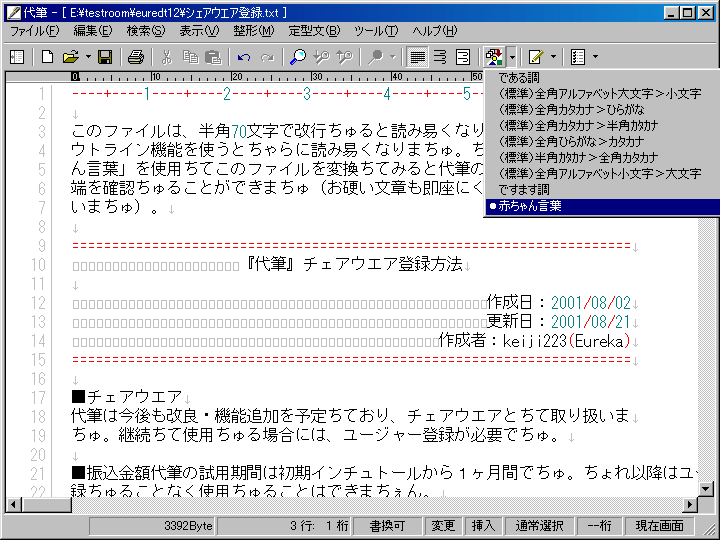Viewport: 720px width, 540px height.
Task: Cut with the scissors icon
Action: [x=167, y=57]
